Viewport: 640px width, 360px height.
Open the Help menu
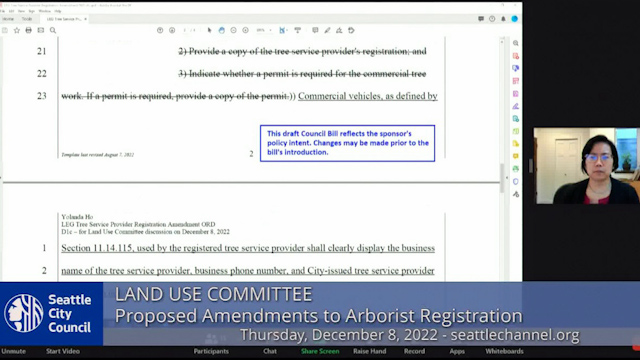(x=58, y=11)
